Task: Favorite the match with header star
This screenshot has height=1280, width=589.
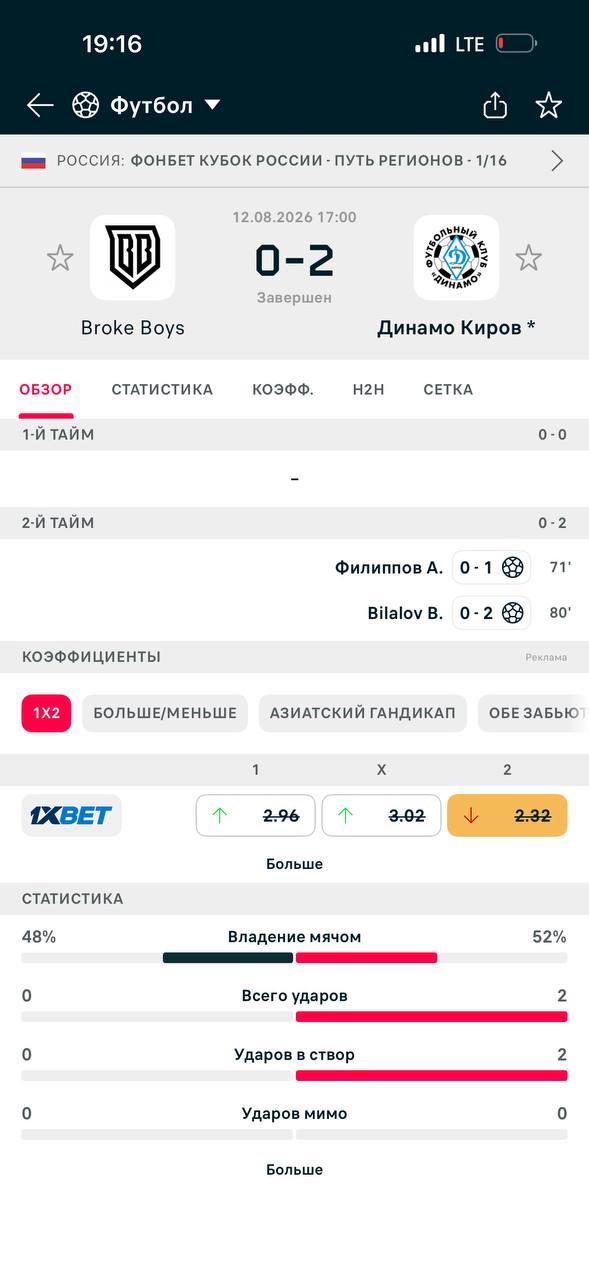Action: click(549, 105)
